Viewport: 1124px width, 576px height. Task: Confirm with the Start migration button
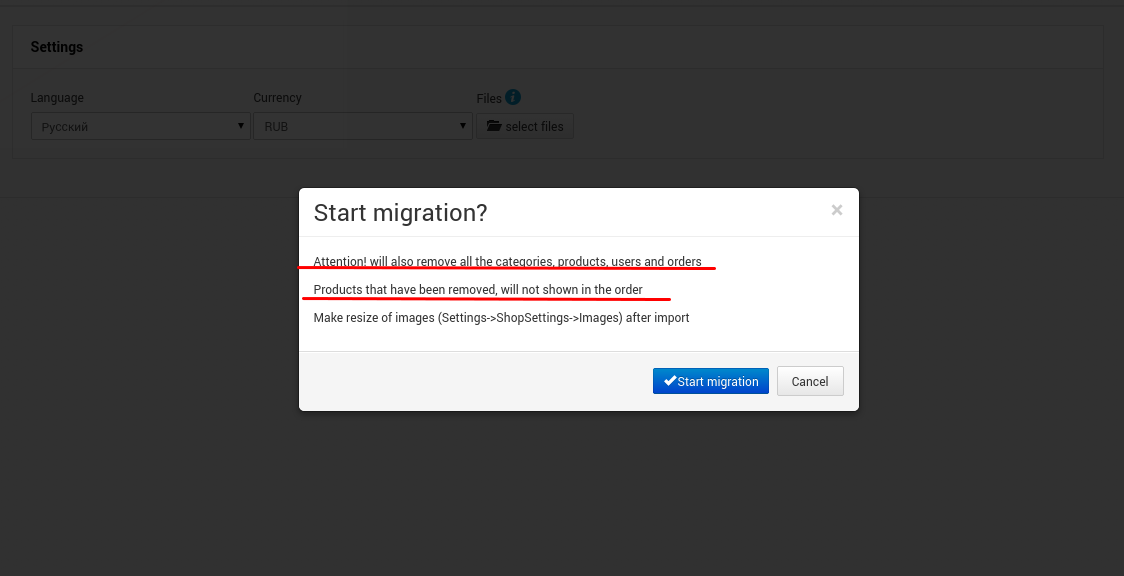pyautogui.click(x=710, y=381)
